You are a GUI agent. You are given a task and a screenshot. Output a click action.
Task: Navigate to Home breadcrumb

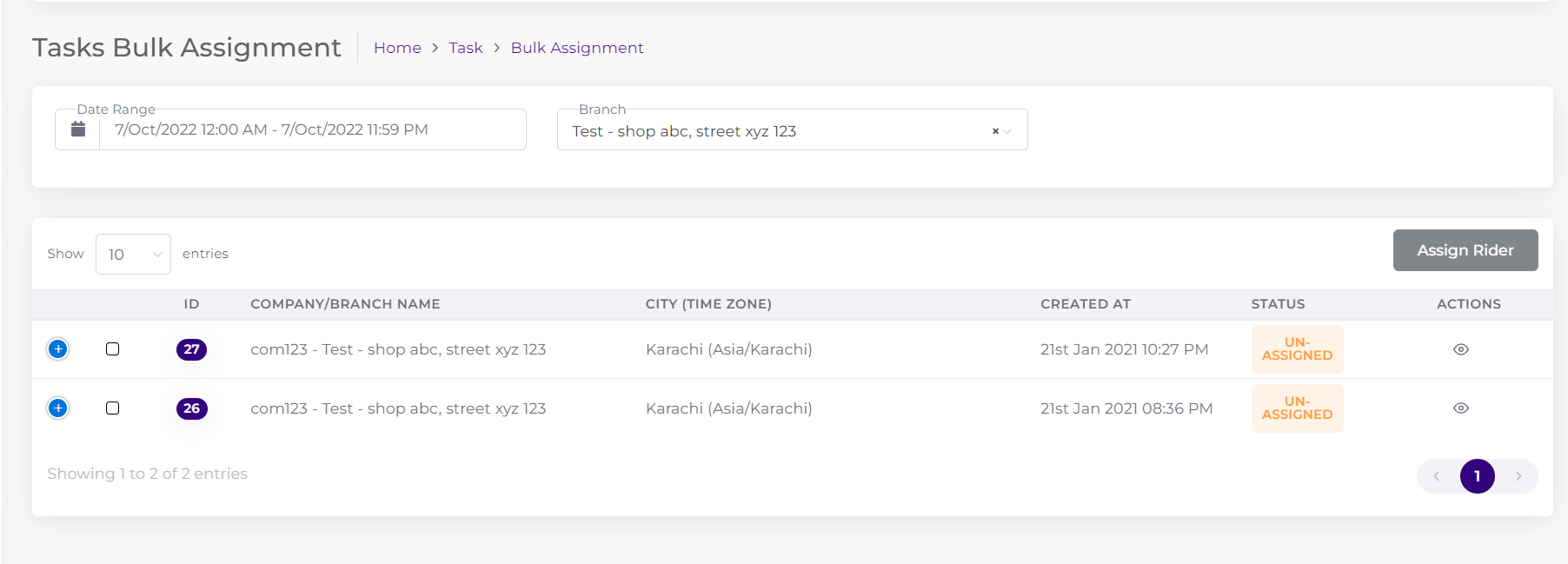tap(397, 48)
